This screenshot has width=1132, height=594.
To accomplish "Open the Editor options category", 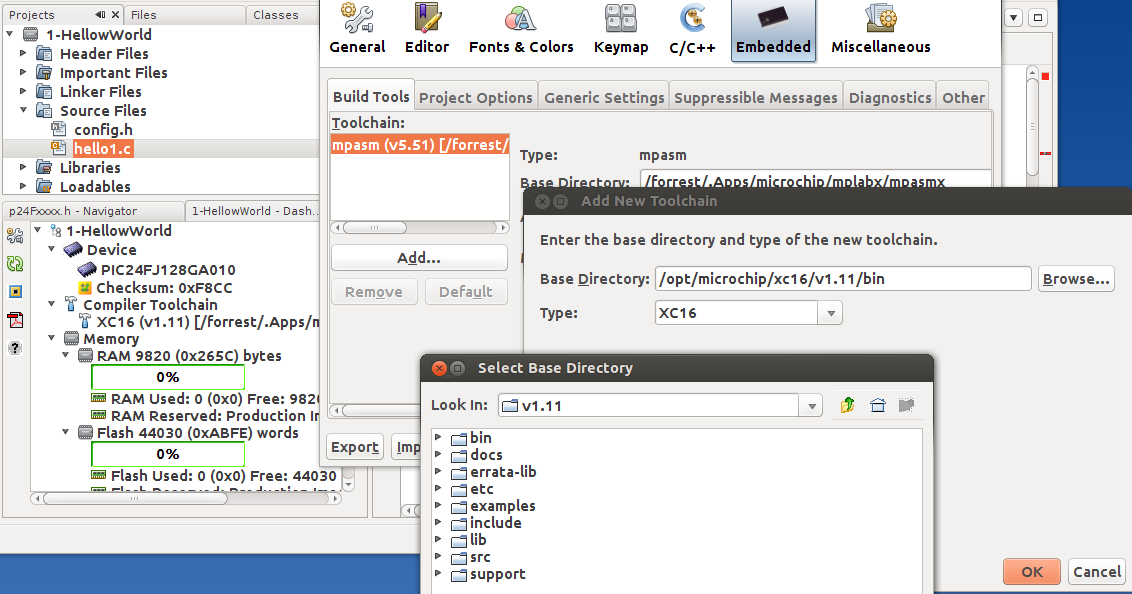I will [427, 30].
